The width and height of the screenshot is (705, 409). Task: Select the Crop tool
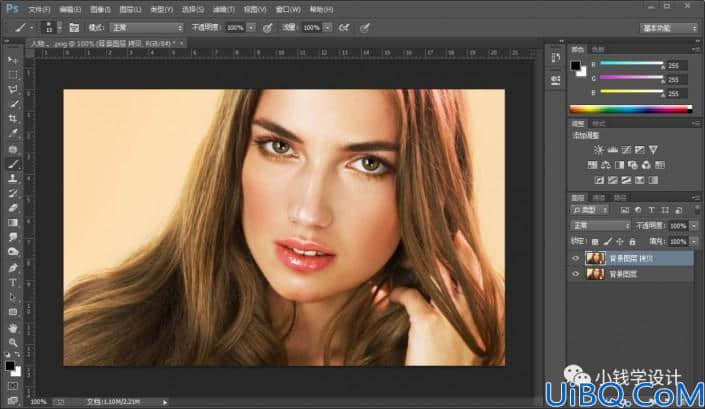(x=13, y=119)
